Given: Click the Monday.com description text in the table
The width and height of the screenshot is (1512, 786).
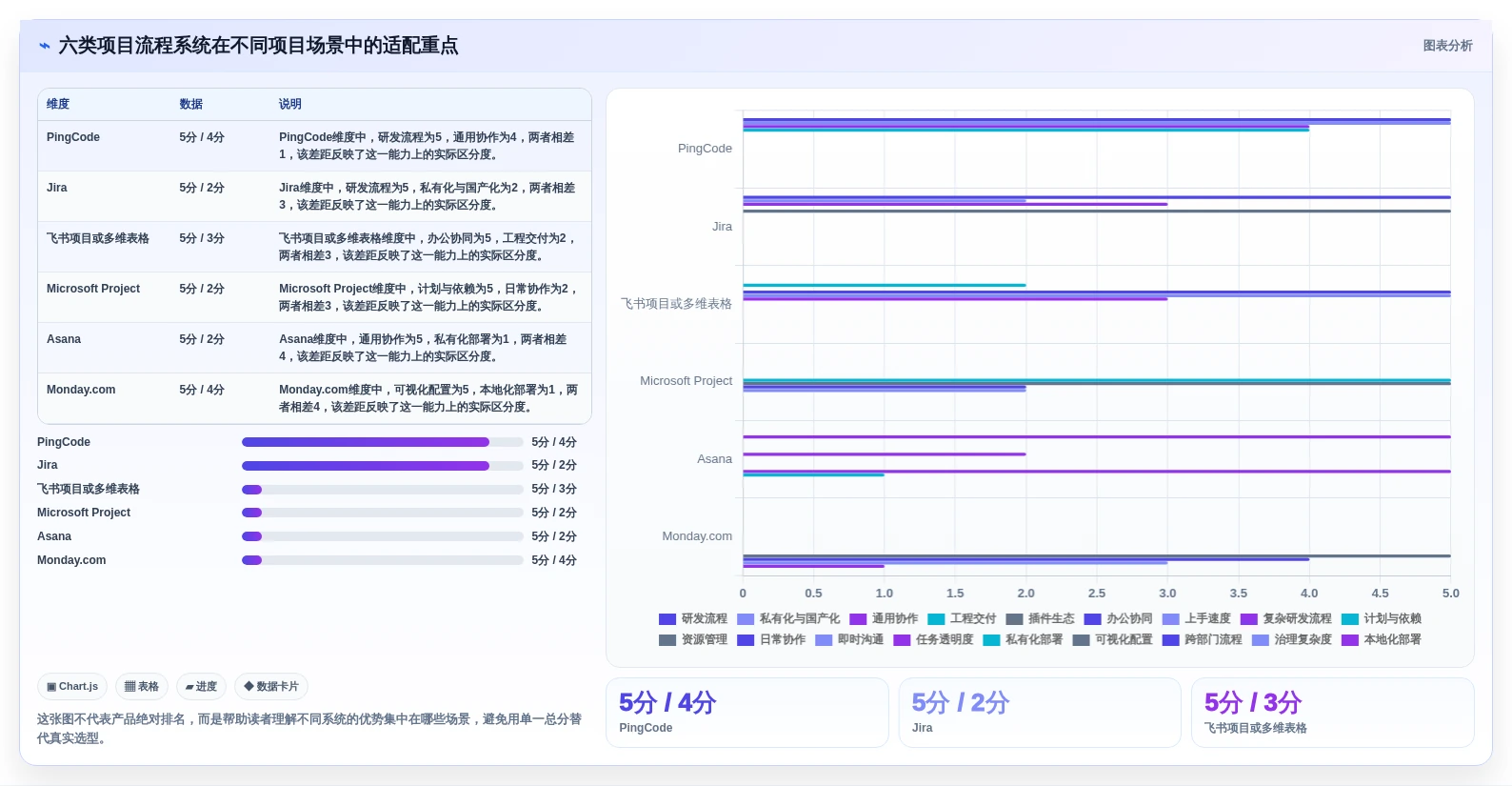Looking at the screenshot, I should click(x=428, y=398).
